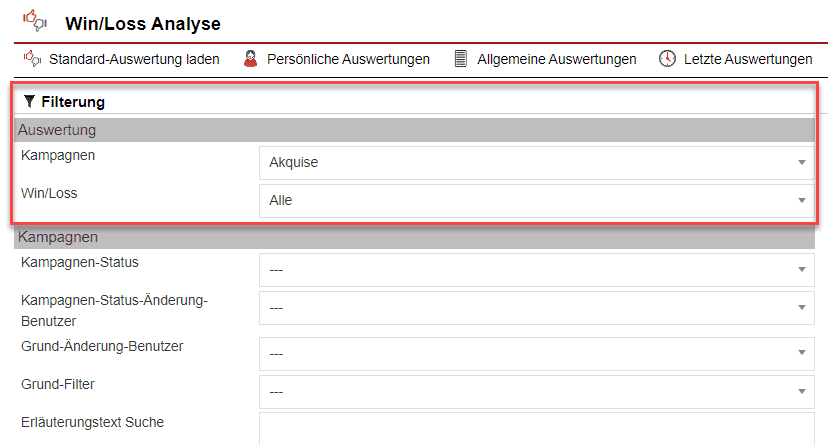Load the standard report via Standard-Auswertung laden label
828x445 pixels.
pos(133,59)
